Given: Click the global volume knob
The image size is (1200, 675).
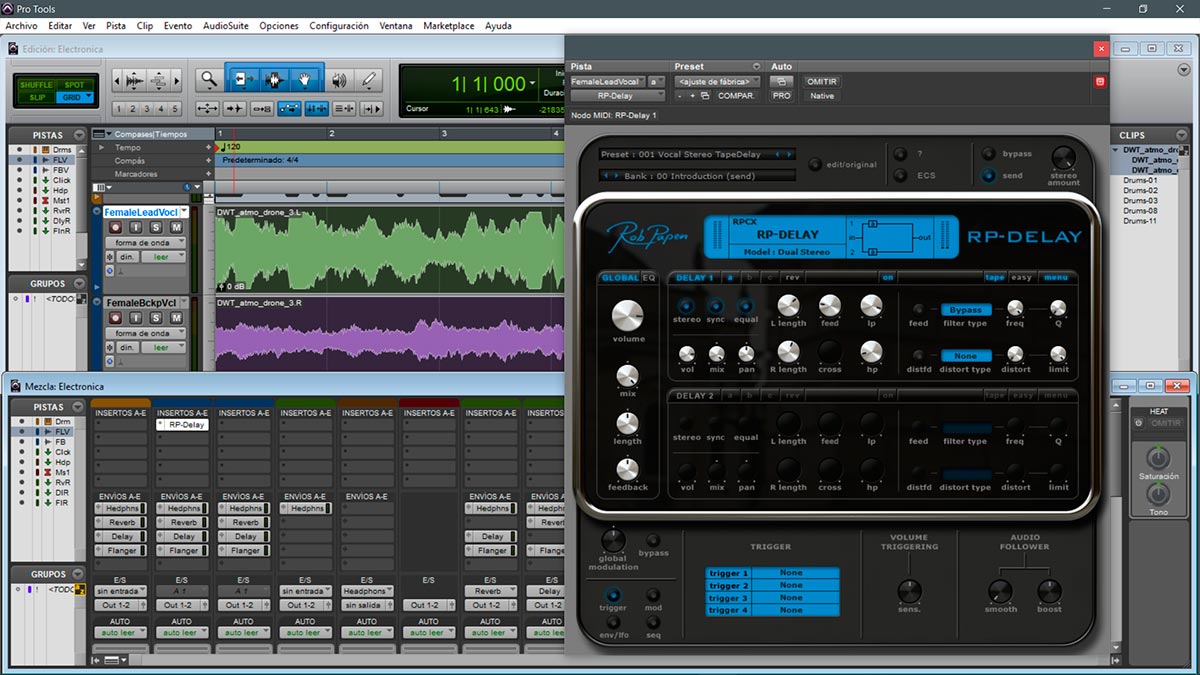Looking at the screenshot, I should 628,316.
